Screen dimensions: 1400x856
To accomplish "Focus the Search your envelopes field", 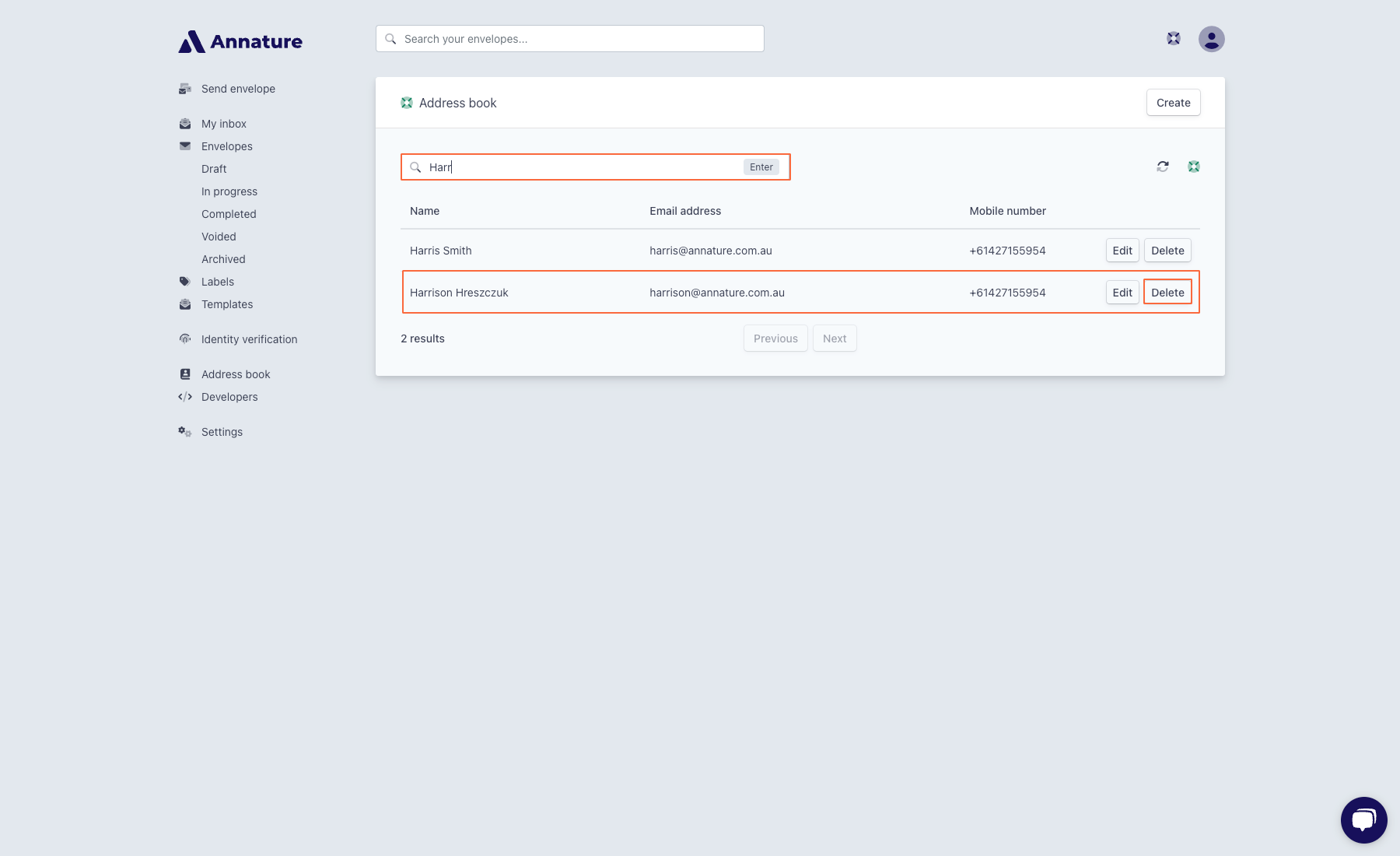I will tap(570, 39).
